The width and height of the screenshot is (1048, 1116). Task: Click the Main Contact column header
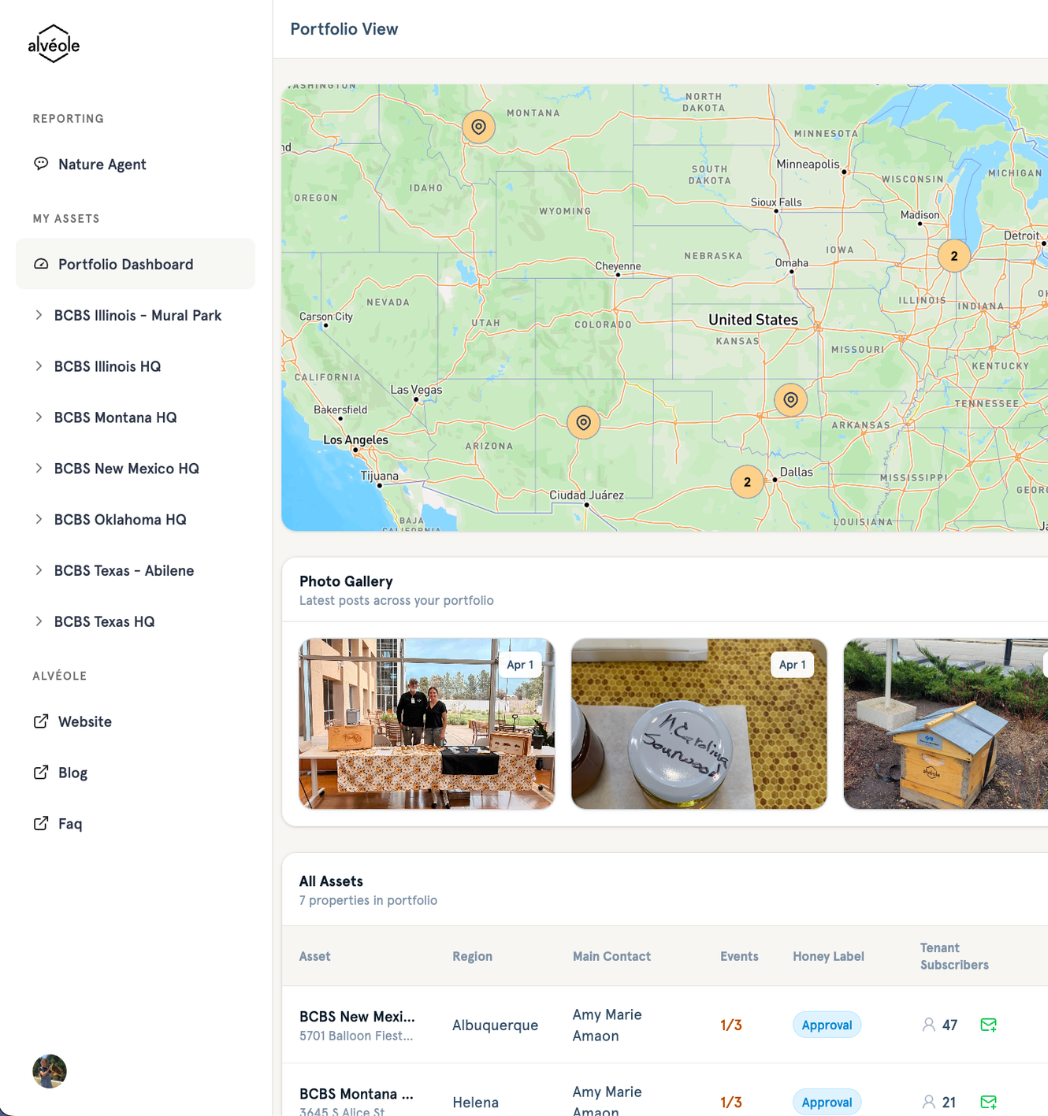612,957
